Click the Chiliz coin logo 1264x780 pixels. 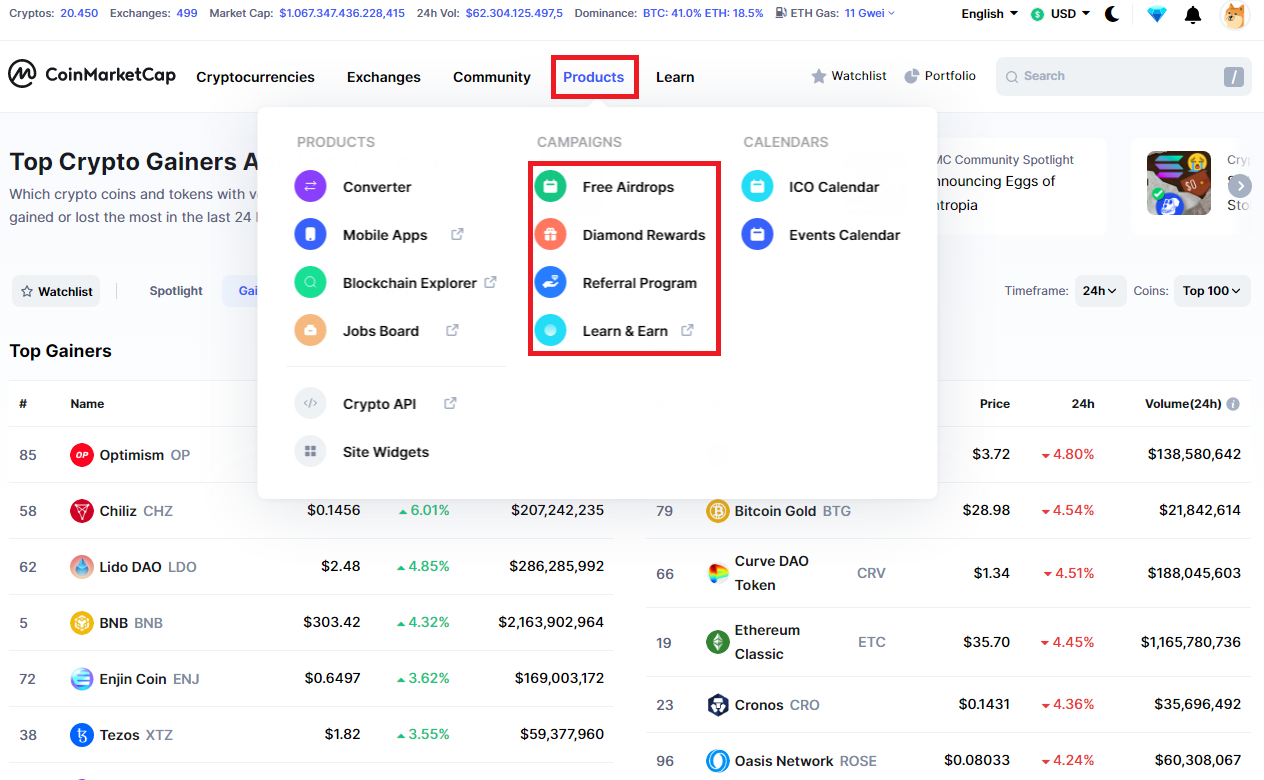81,511
